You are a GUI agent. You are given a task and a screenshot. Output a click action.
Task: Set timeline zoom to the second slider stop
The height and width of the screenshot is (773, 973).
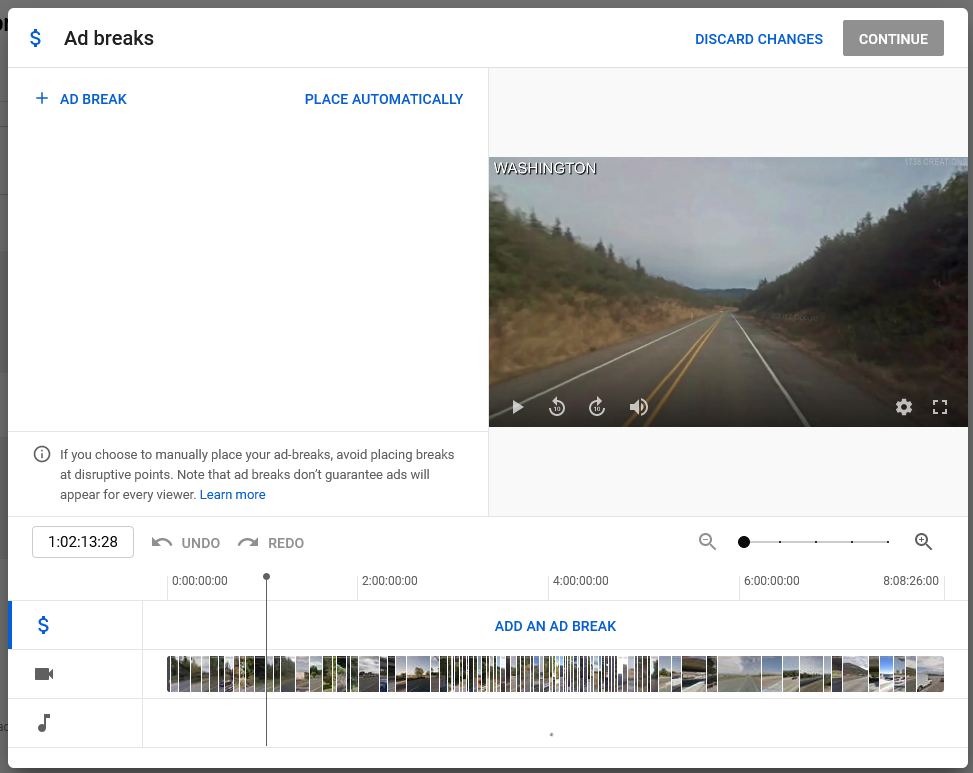(x=780, y=542)
